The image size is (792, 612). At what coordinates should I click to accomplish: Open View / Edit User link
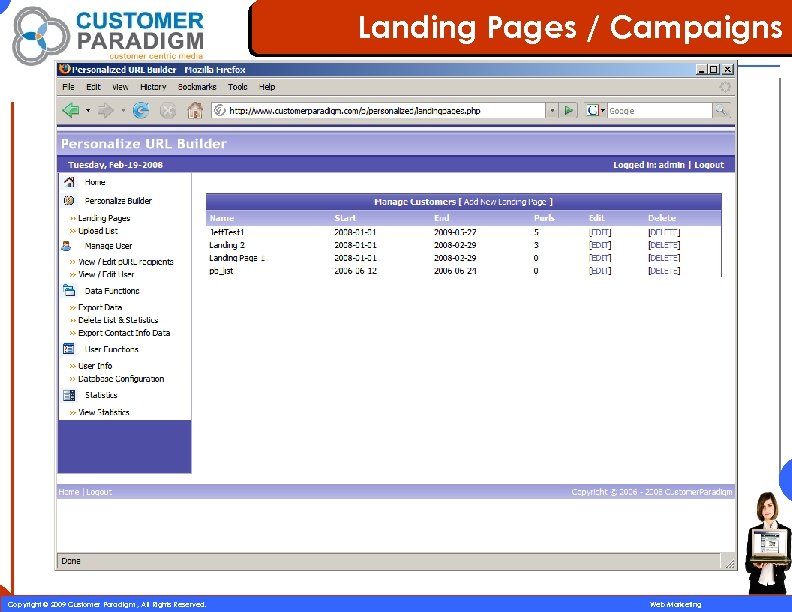click(106, 274)
